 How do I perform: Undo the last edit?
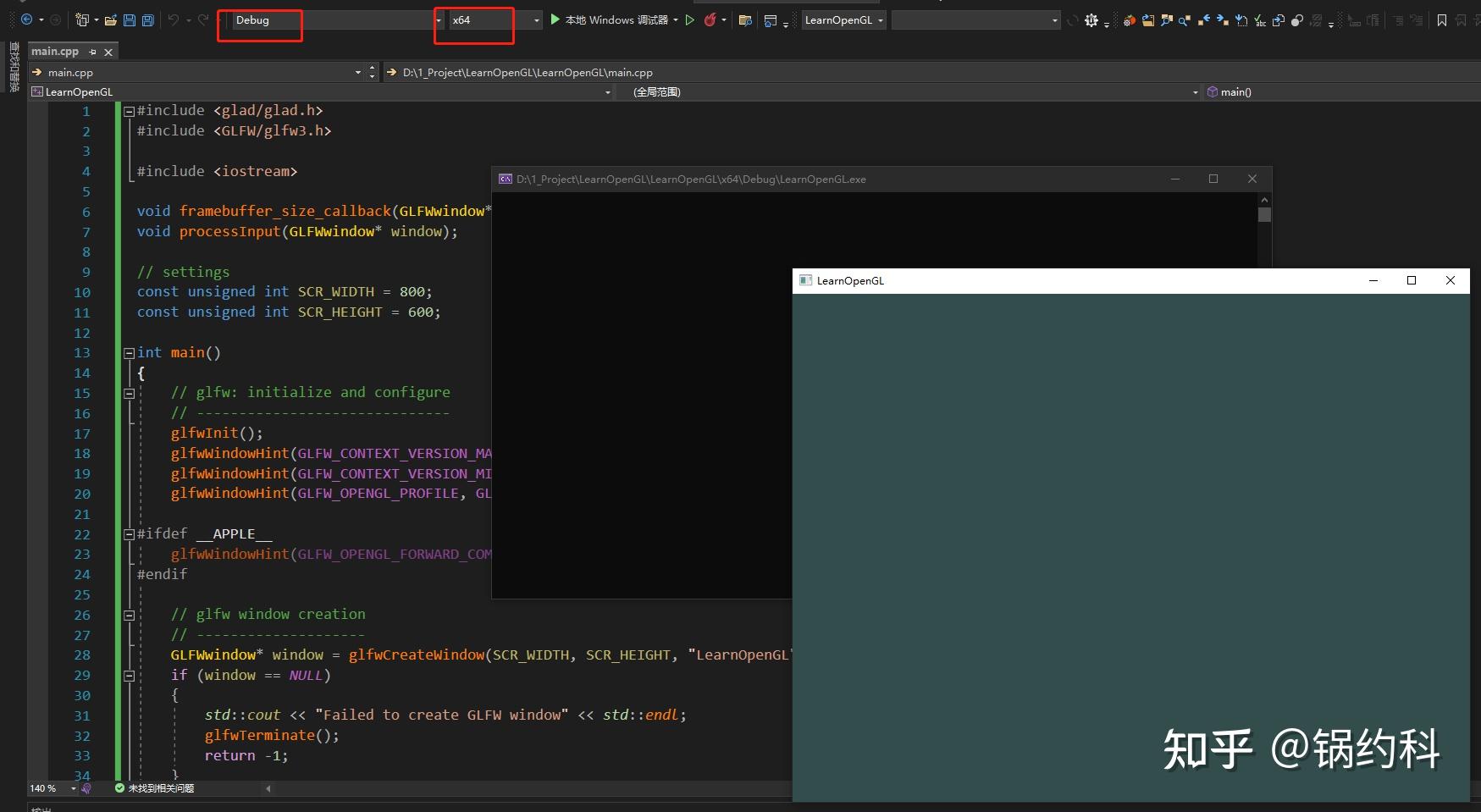point(175,19)
